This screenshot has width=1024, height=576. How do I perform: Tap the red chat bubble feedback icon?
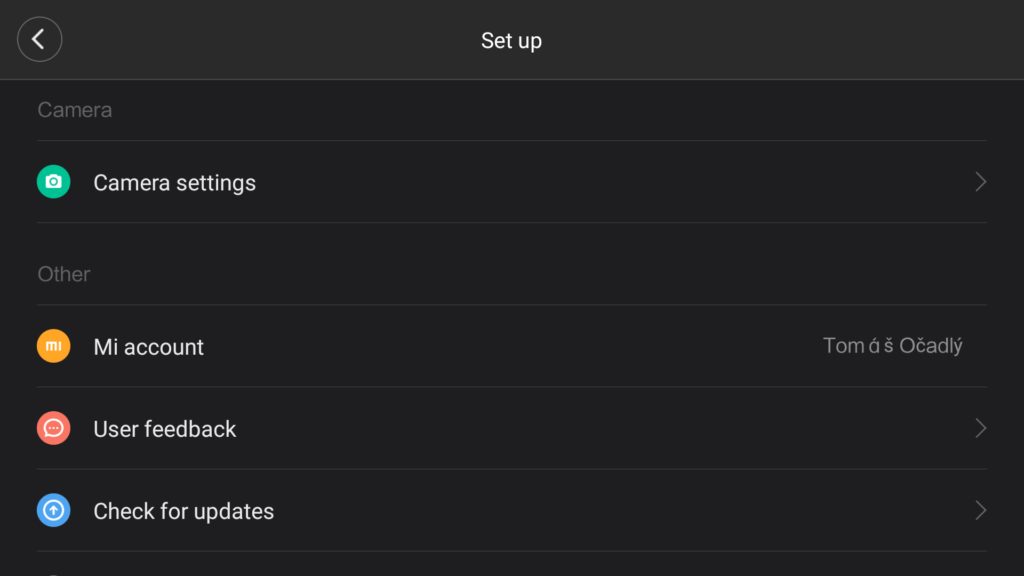coord(54,428)
